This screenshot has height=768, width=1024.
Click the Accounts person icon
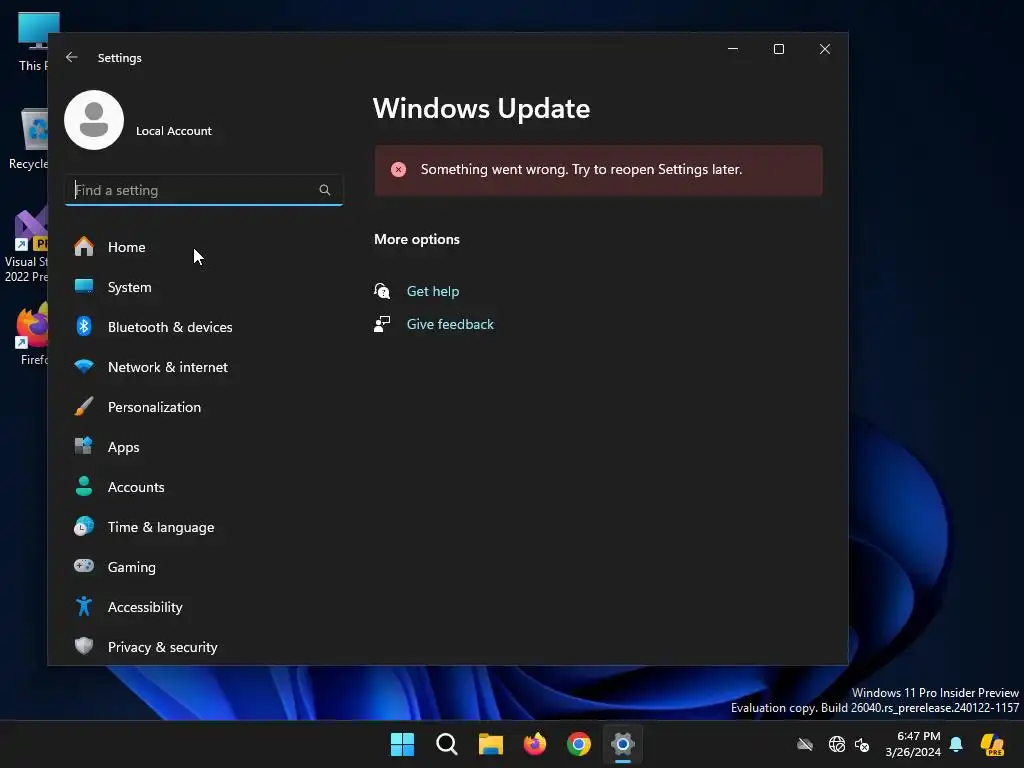click(x=84, y=487)
